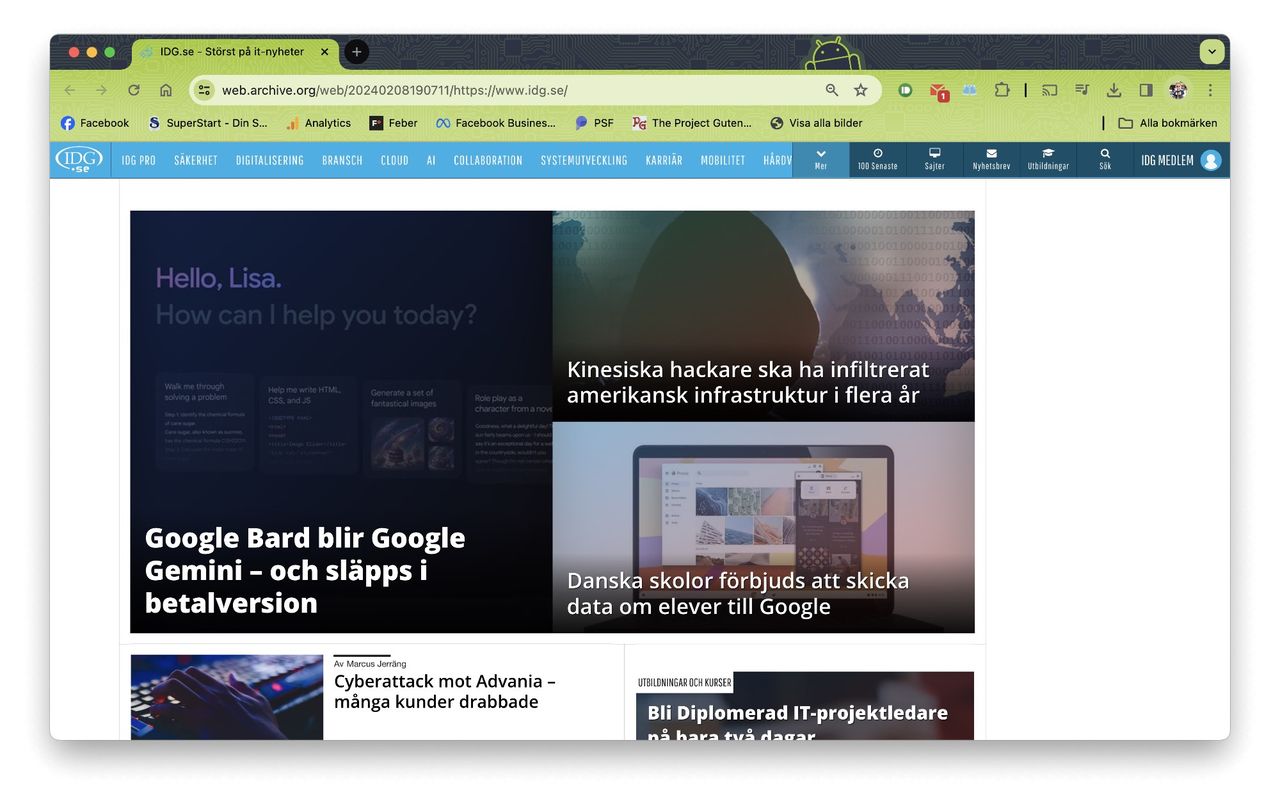Screen dimensions: 1280x806
Task: Open the Cast icon in browser toolbar
Action: (x=1049, y=89)
